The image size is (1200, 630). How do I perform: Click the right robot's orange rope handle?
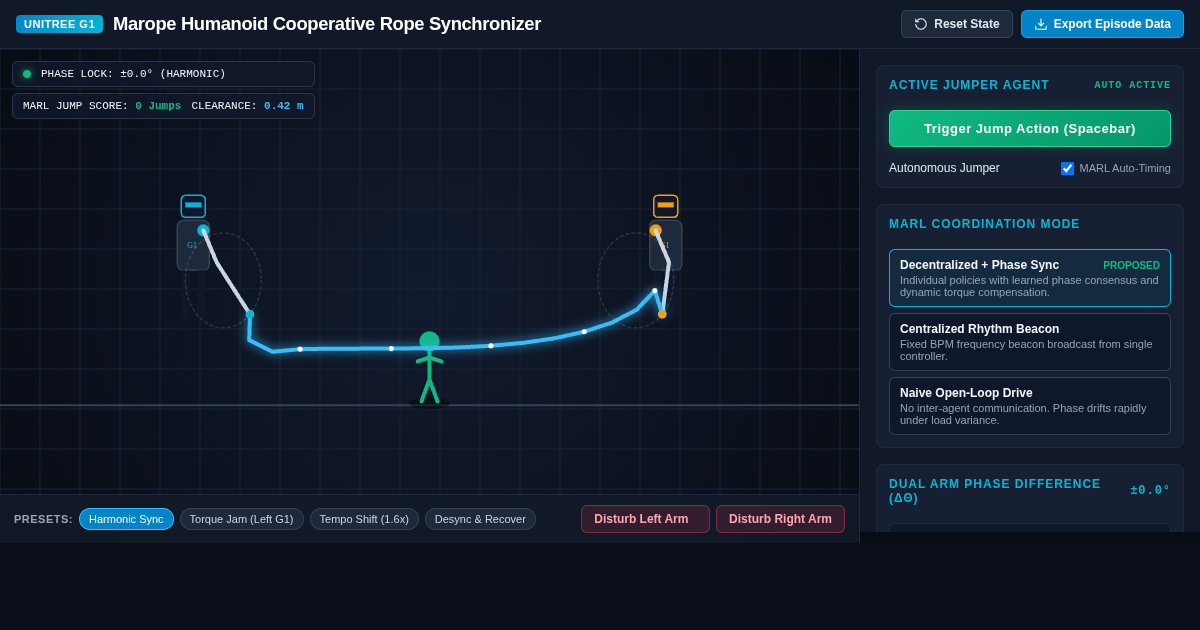tap(662, 314)
